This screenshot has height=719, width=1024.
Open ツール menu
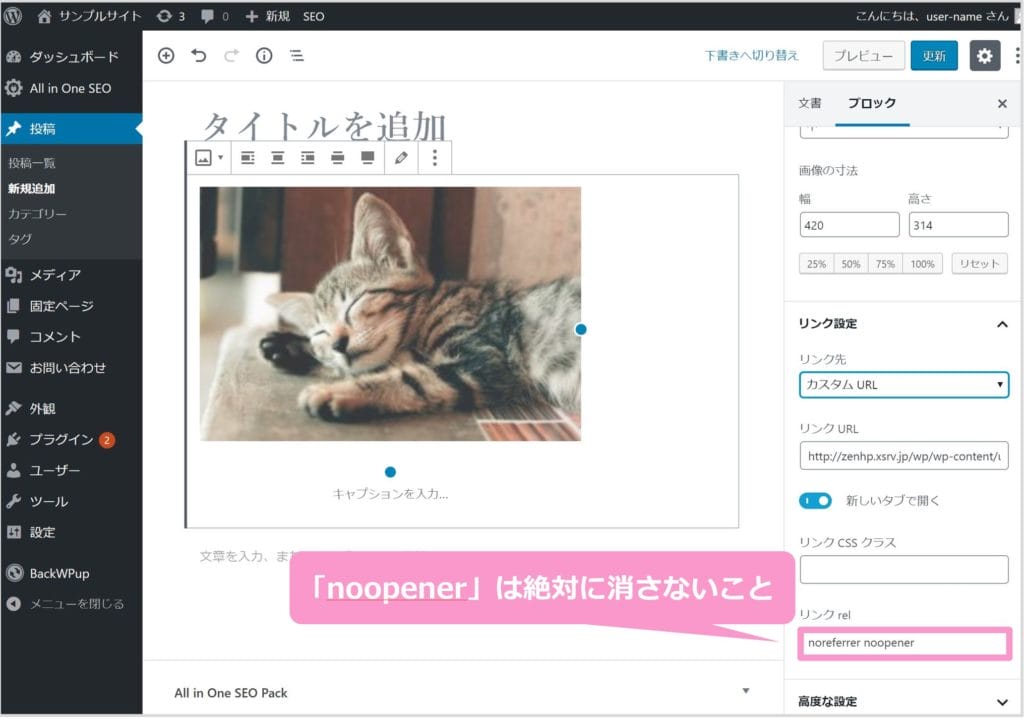pyautogui.click(x=71, y=502)
